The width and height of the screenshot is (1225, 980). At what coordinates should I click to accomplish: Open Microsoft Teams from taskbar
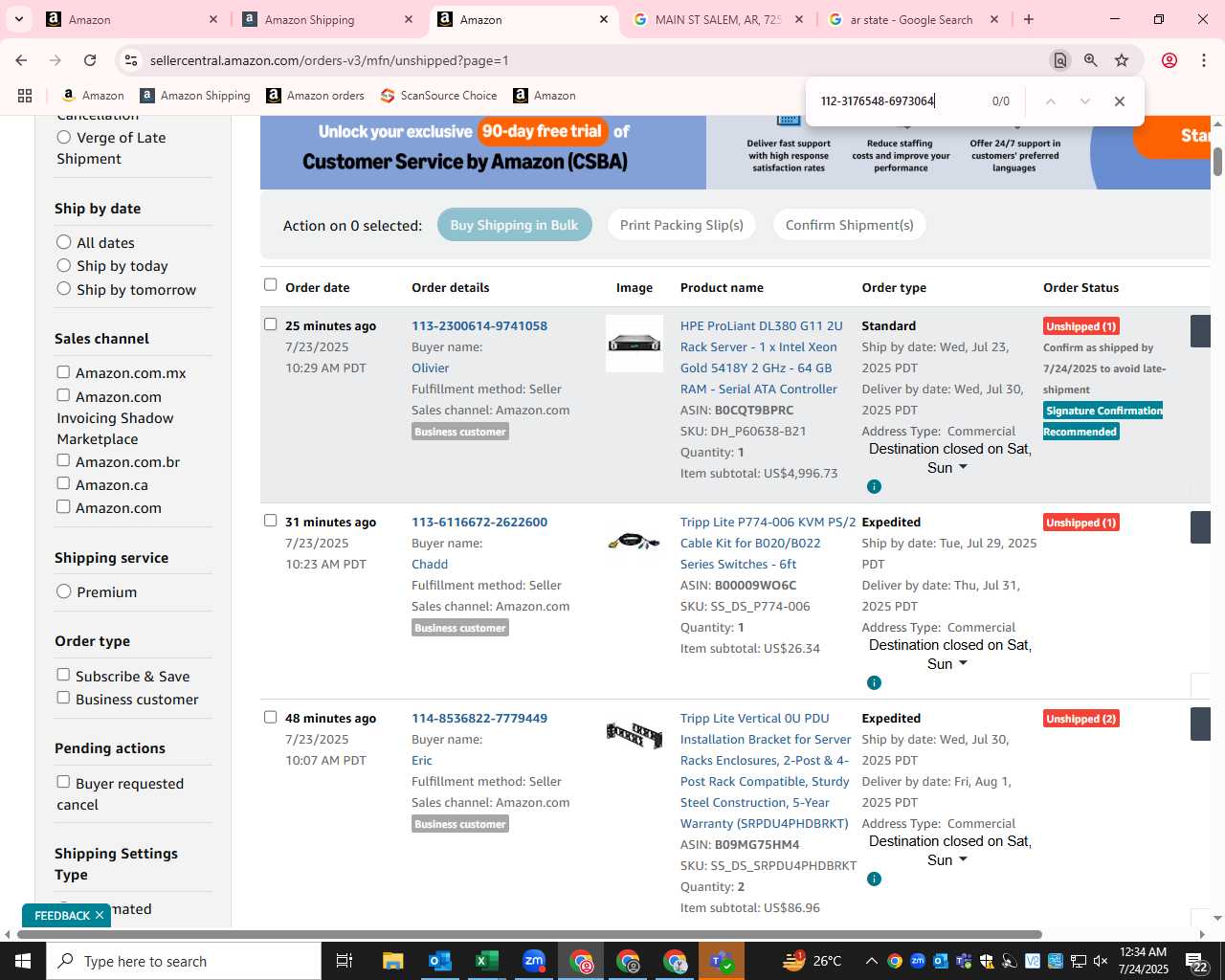(722, 961)
